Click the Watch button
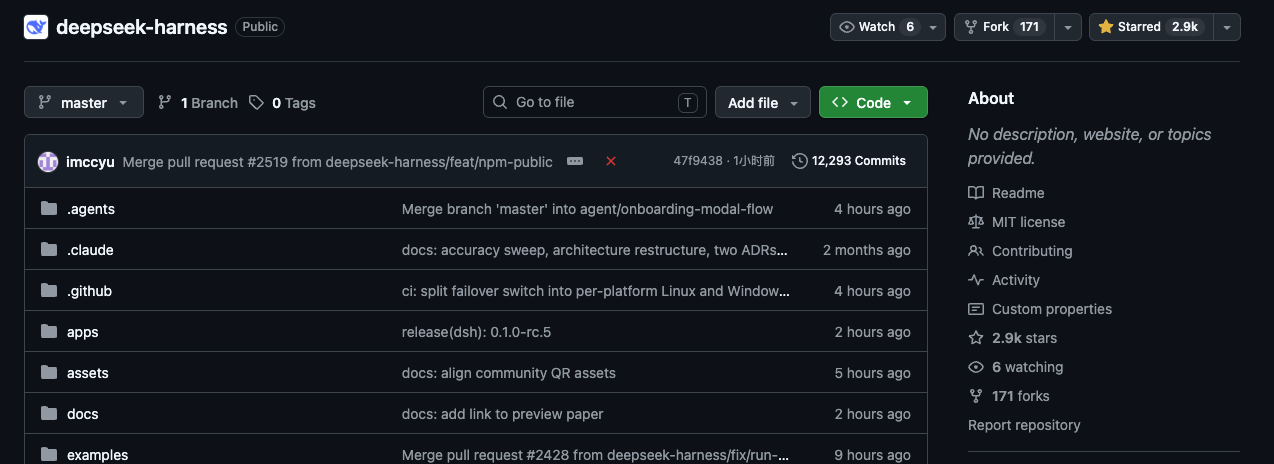Viewport: 1274px width, 464px height. pyautogui.click(x=877, y=27)
